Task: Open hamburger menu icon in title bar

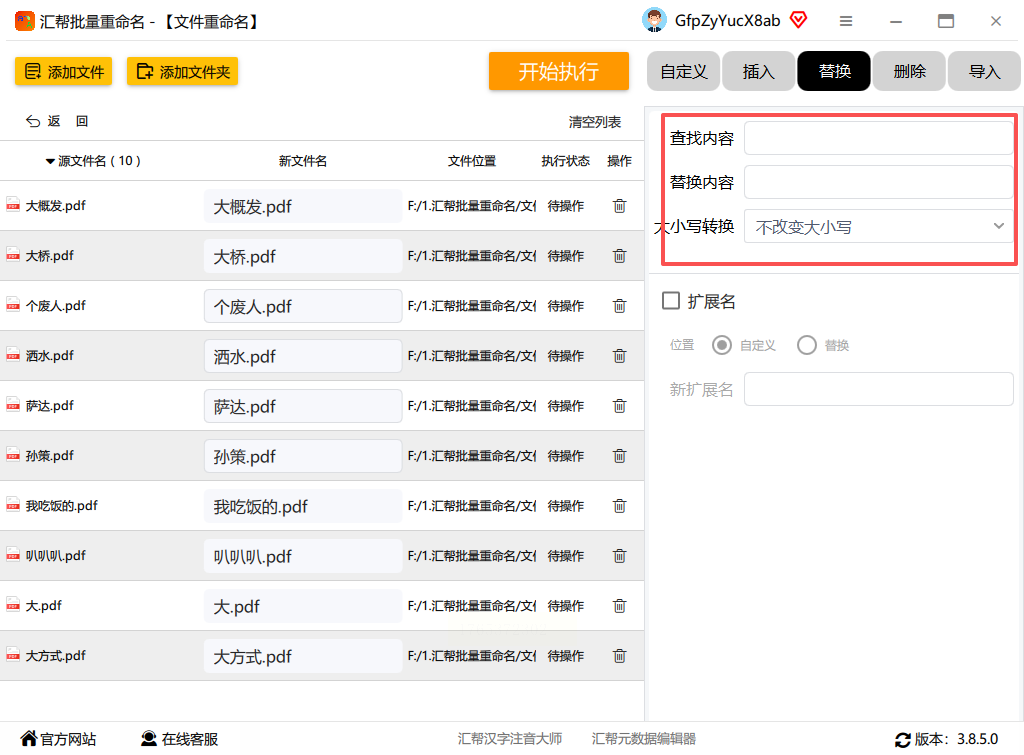Action: pyautogui.click(x=846, y=22)
